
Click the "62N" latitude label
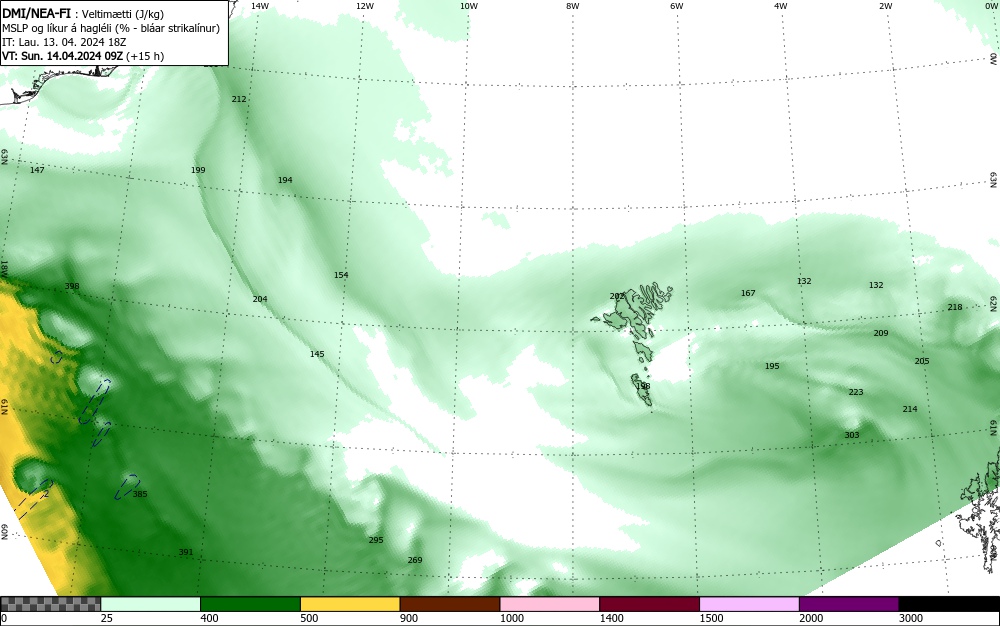pyautogui.click(x=994, y=303)
